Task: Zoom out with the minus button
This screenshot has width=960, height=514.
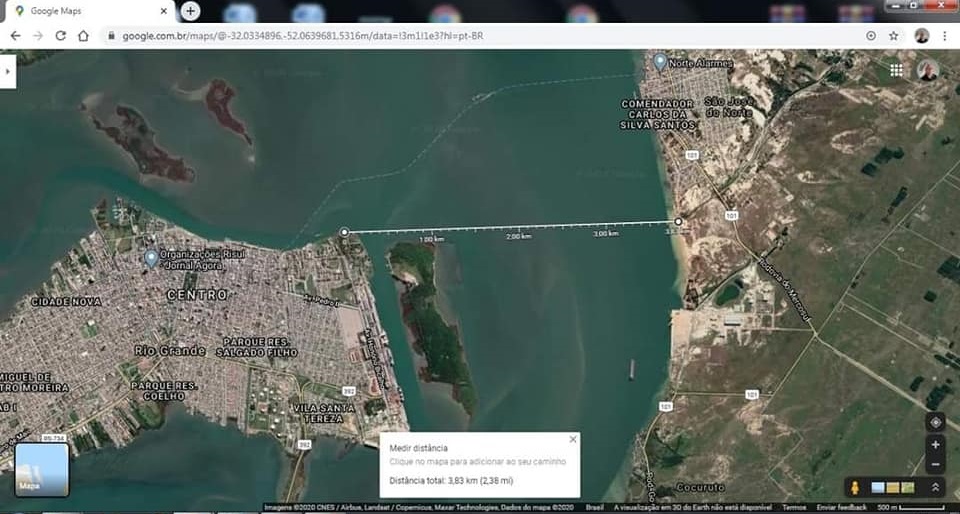Action: (936, 464)
